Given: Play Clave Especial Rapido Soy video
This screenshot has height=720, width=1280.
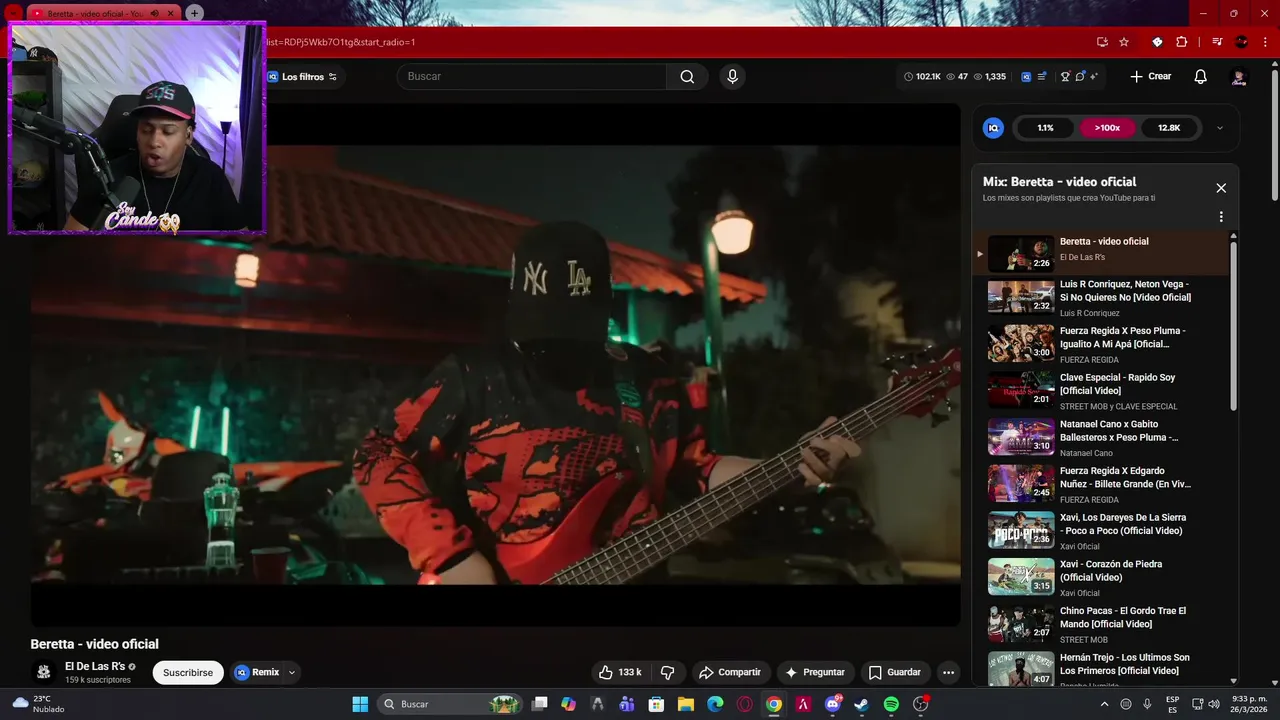Looking at the screenshot, I should pos(1100,391).
